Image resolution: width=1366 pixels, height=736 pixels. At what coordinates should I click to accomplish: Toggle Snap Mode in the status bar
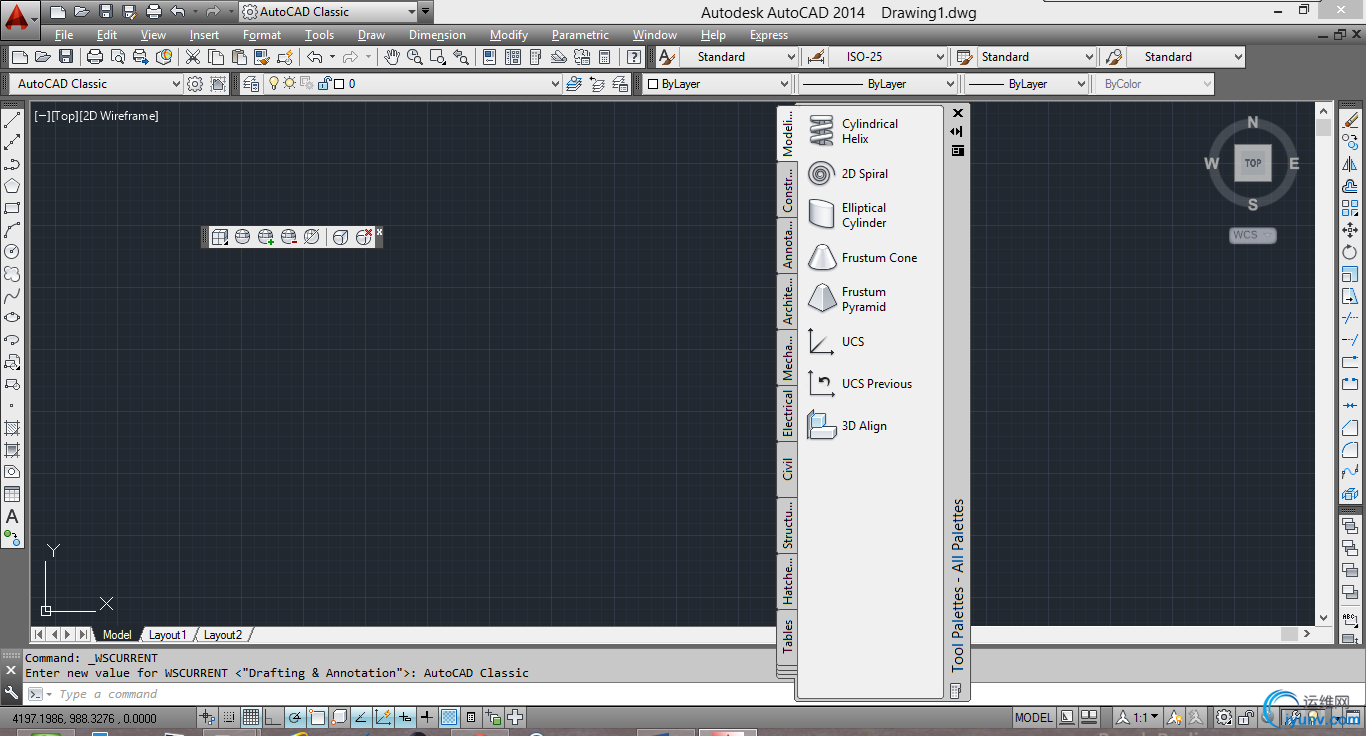tap(229, 717)
